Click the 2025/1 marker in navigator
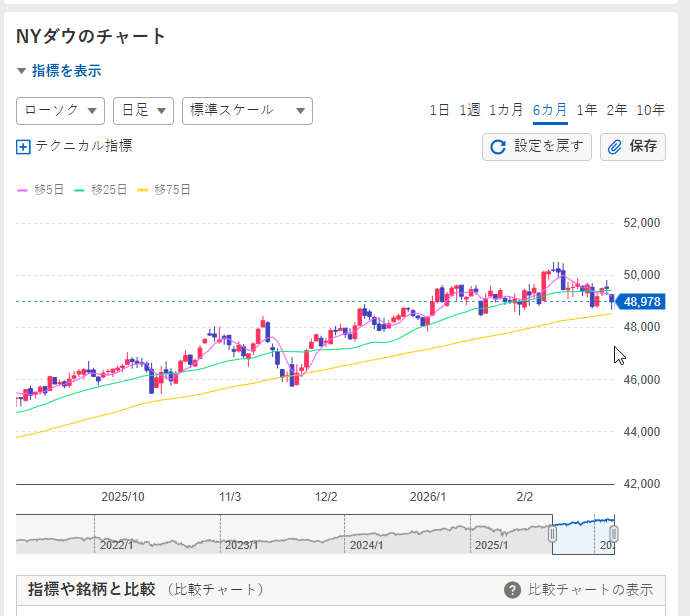This screenshot has width=690, height=616. coord(491,546)
